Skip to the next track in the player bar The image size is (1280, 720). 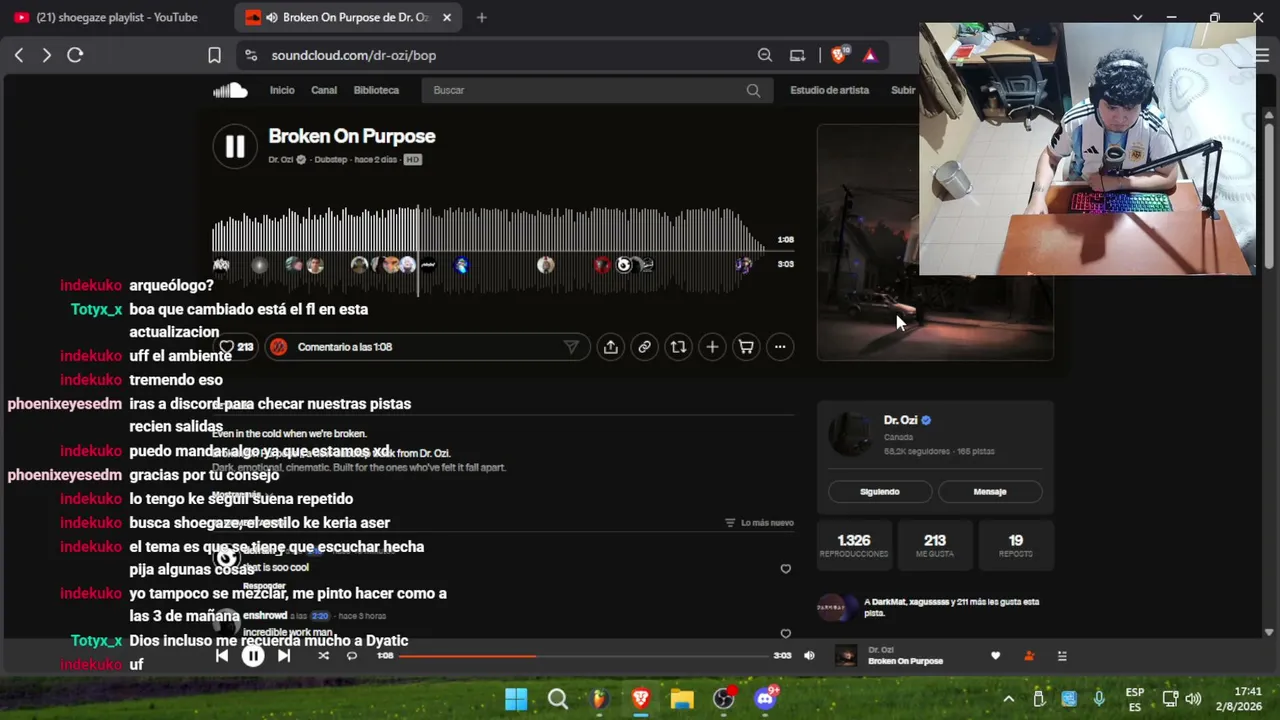click(284, 656)
